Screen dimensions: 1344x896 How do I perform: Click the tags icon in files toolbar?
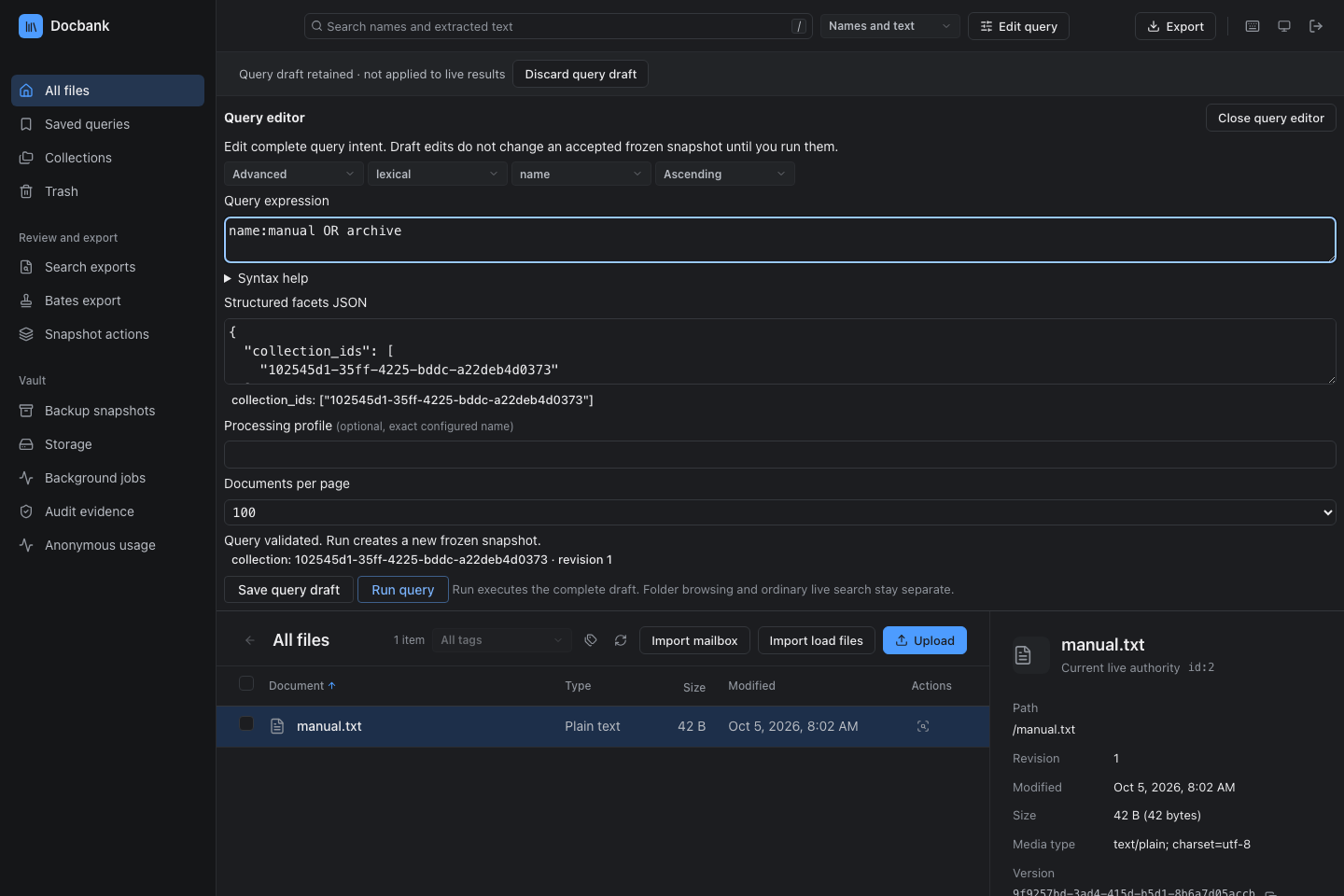[x=591, y=640]
